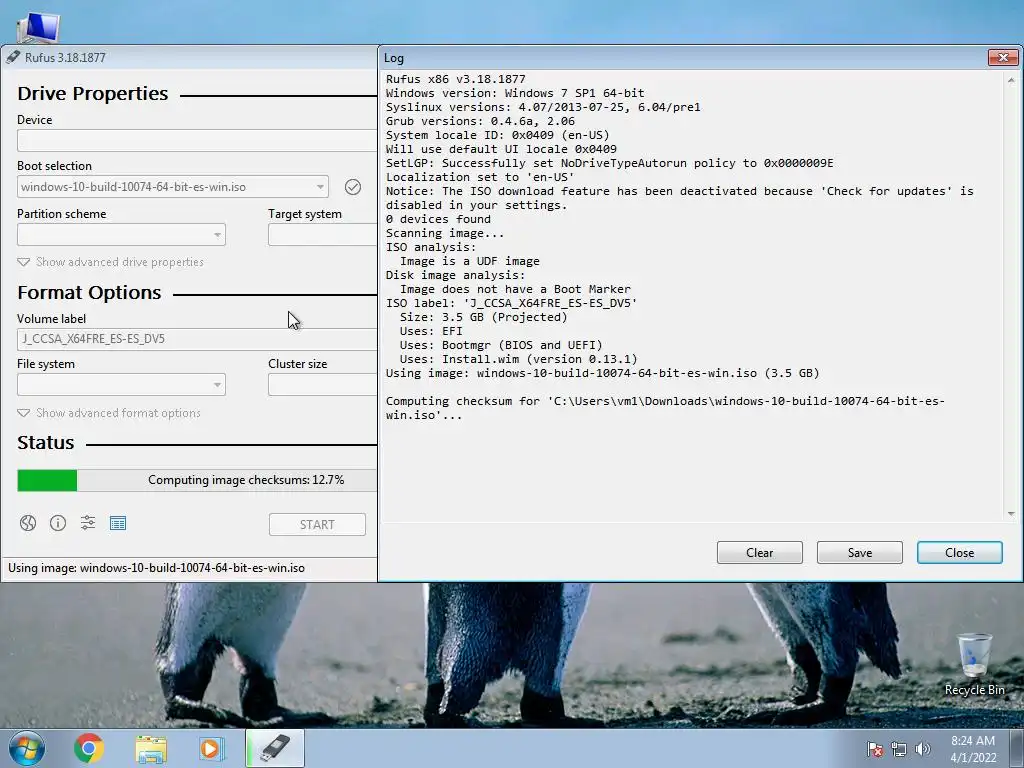Click log line starting 'ISO label:'
The width and height of the screenshot is (1024, 768).
click(x=511, y=303)
